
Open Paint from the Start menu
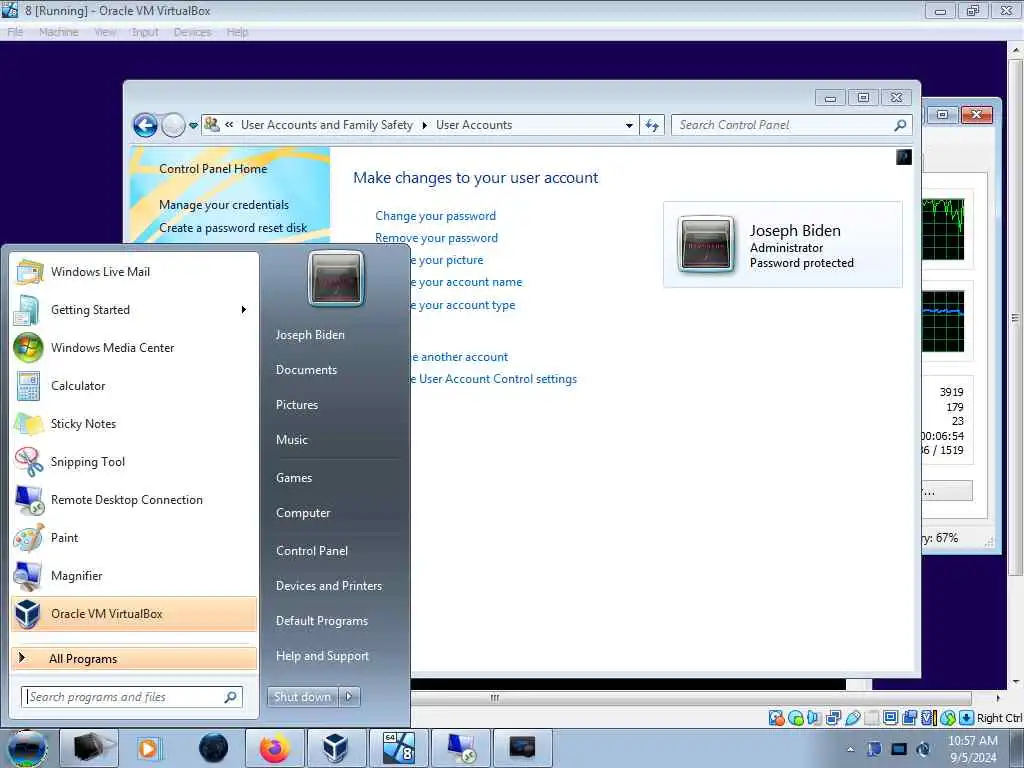[x=134, y=537]
